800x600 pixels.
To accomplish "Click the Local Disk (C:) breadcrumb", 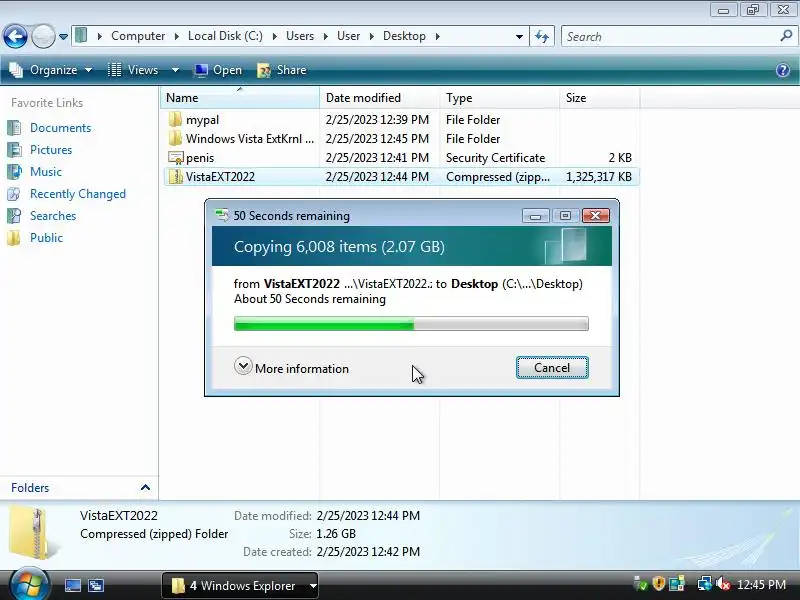I will tap(225, 36).
